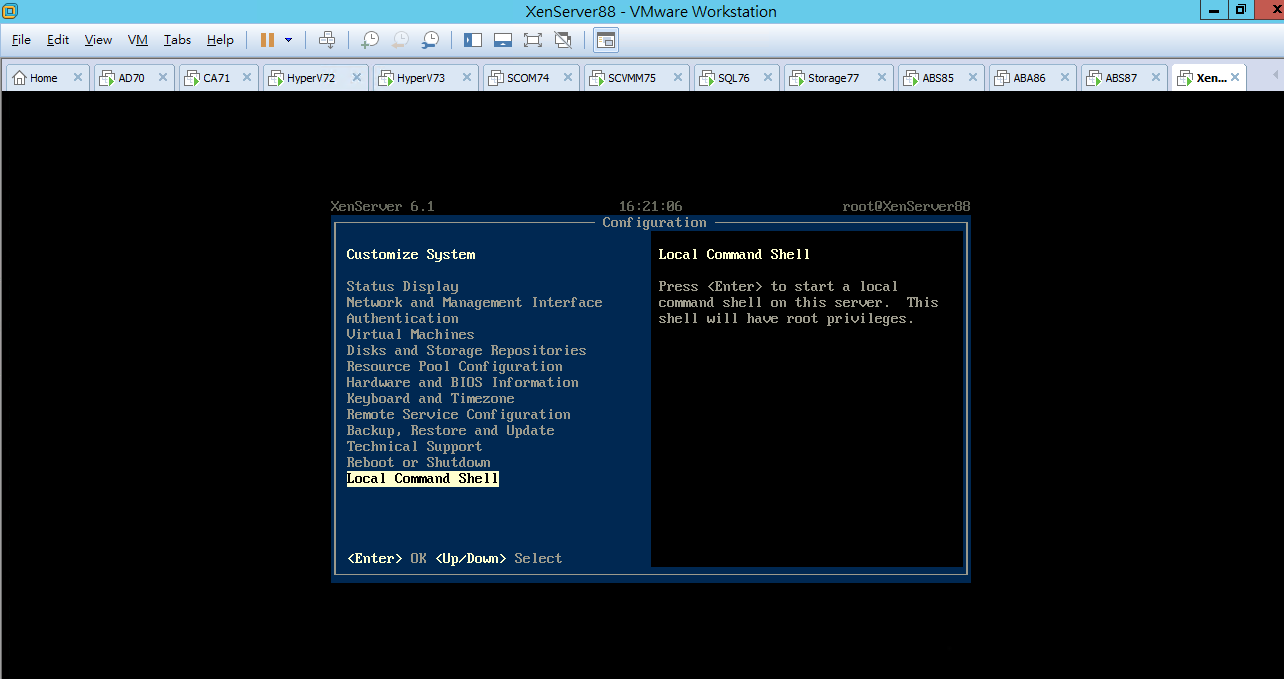The height and width of the screenshot is (679, 1285).
Task: Close the ABA86 tab
Action: (x=1065, y=78)
